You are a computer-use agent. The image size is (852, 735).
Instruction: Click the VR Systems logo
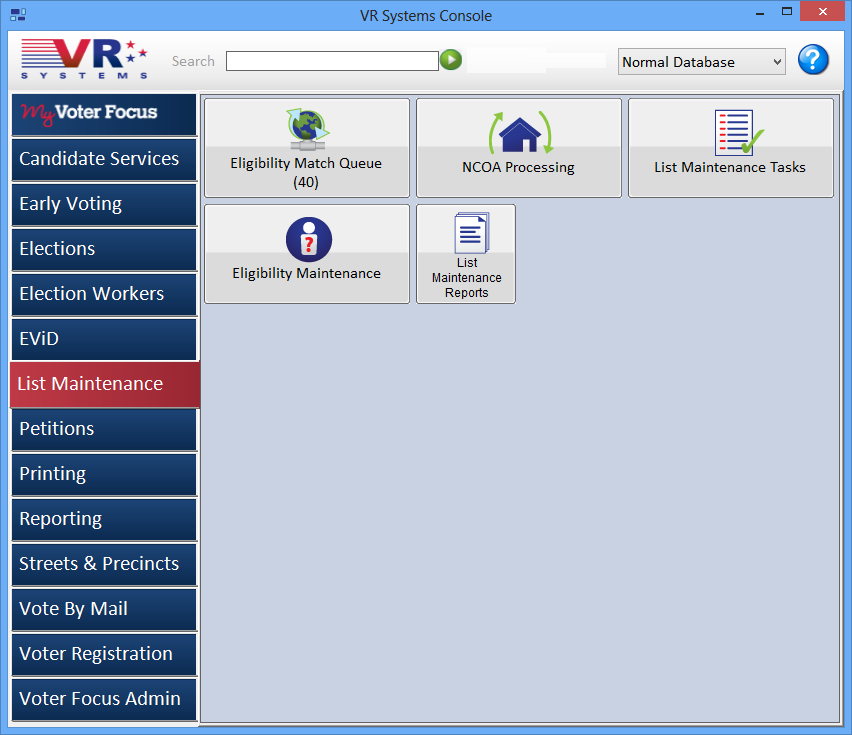point(84,59)
